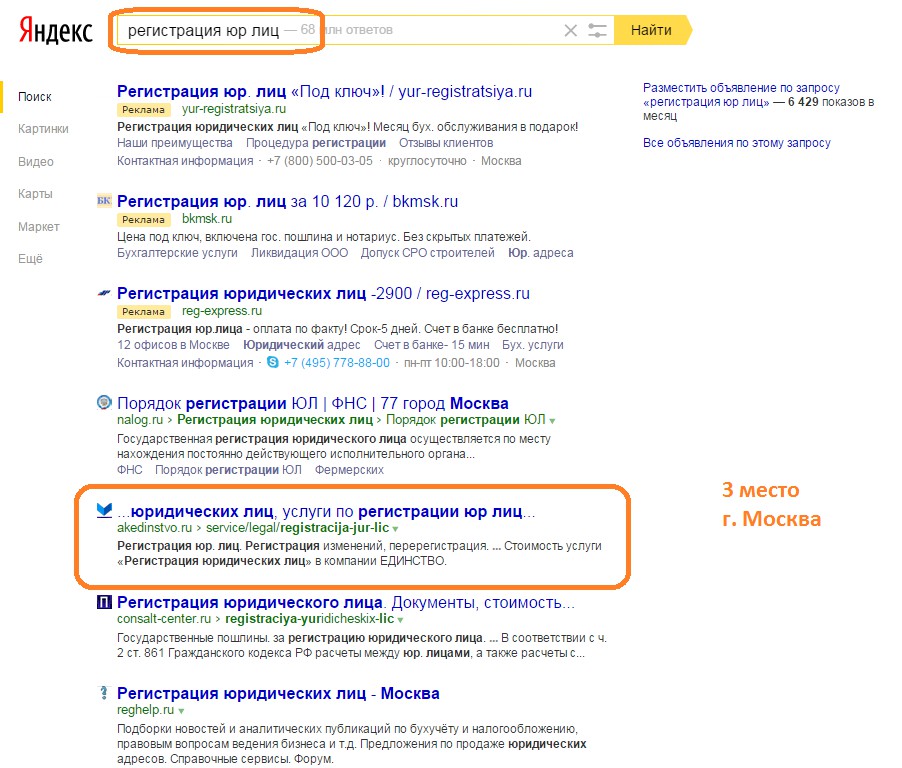
Task: Switch to the Картинки tab
Action: coord(43,129)
